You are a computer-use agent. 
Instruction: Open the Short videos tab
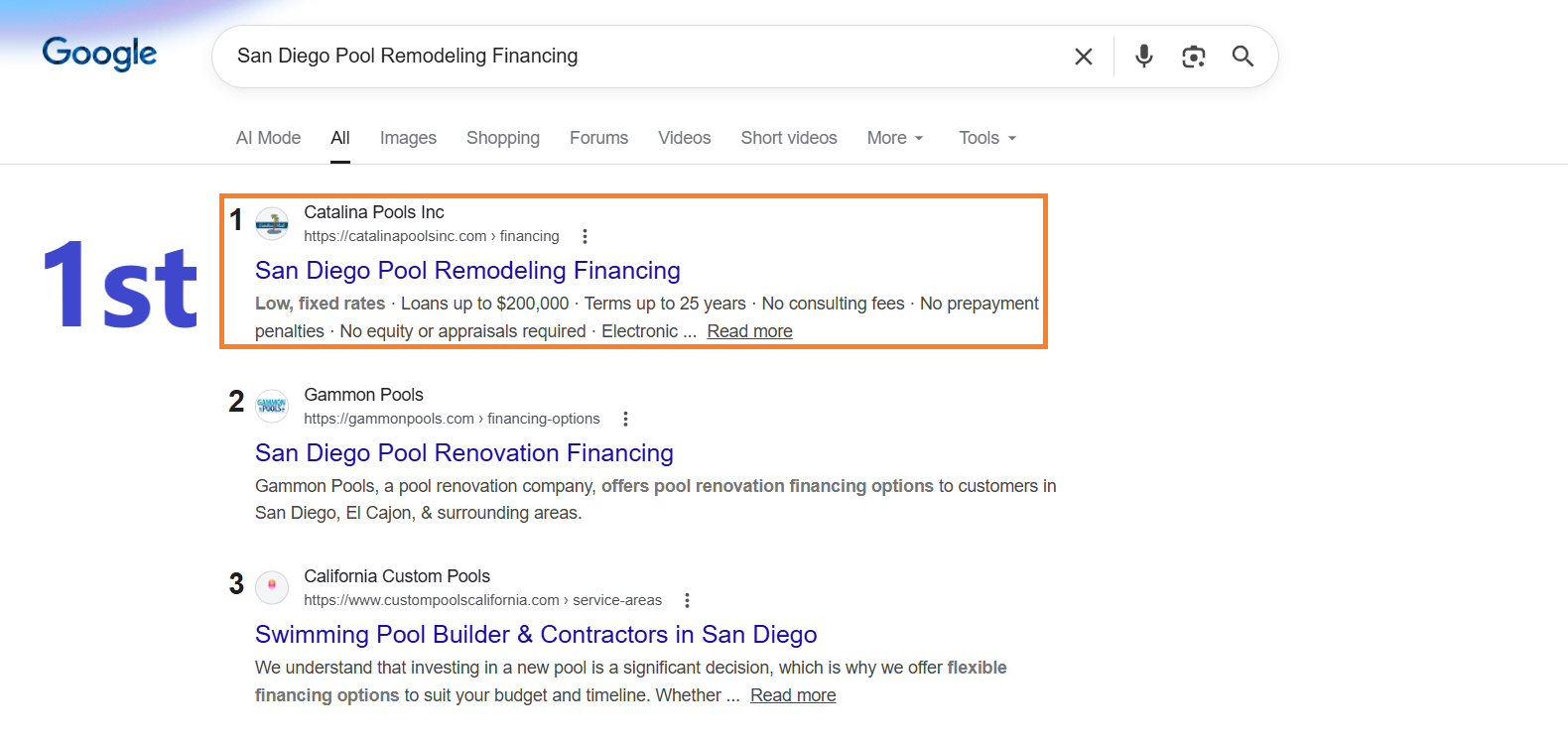coord(789,138)
